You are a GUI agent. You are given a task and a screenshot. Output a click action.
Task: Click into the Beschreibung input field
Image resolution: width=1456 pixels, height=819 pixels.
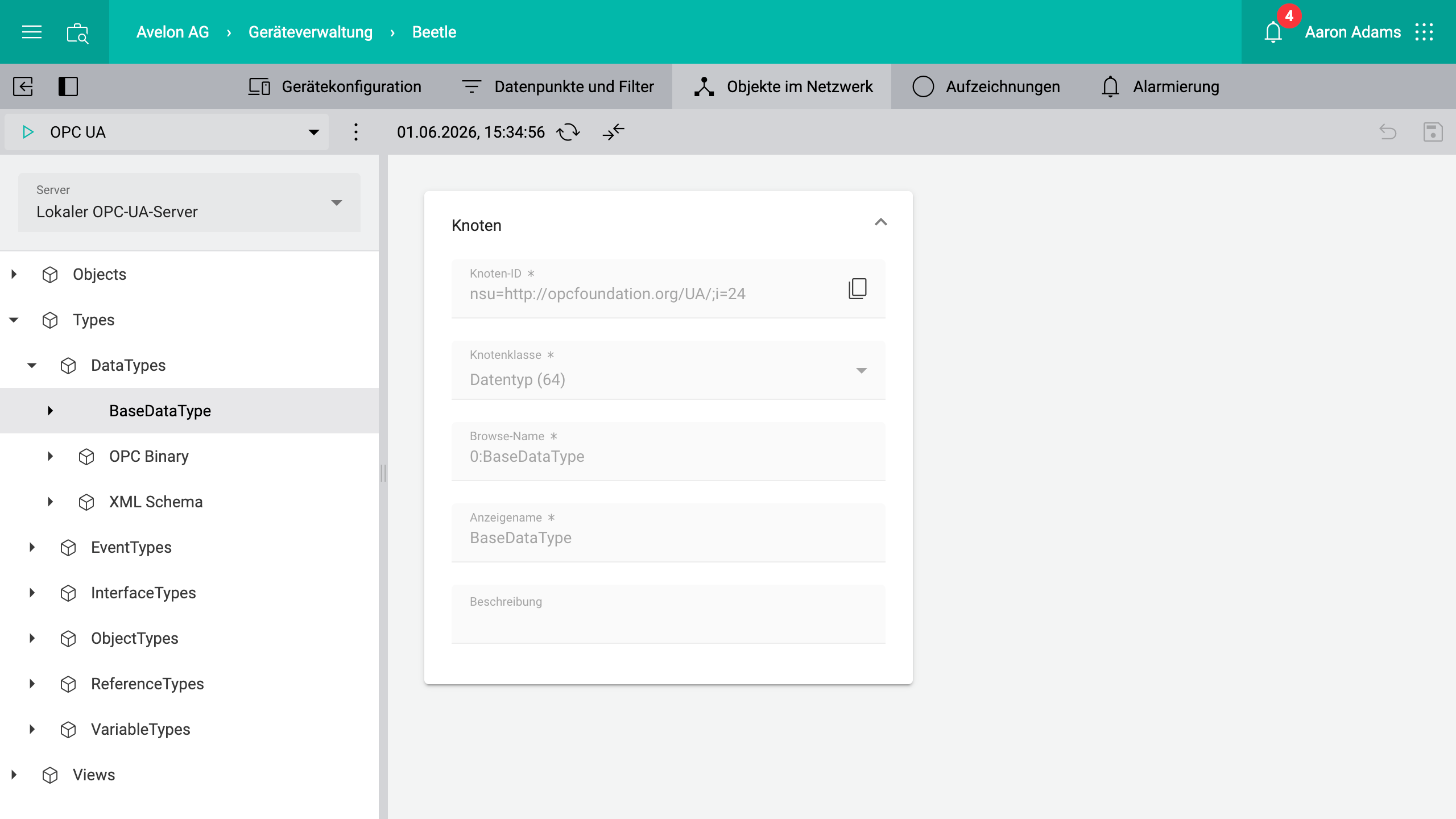click(x=668, y=614)
